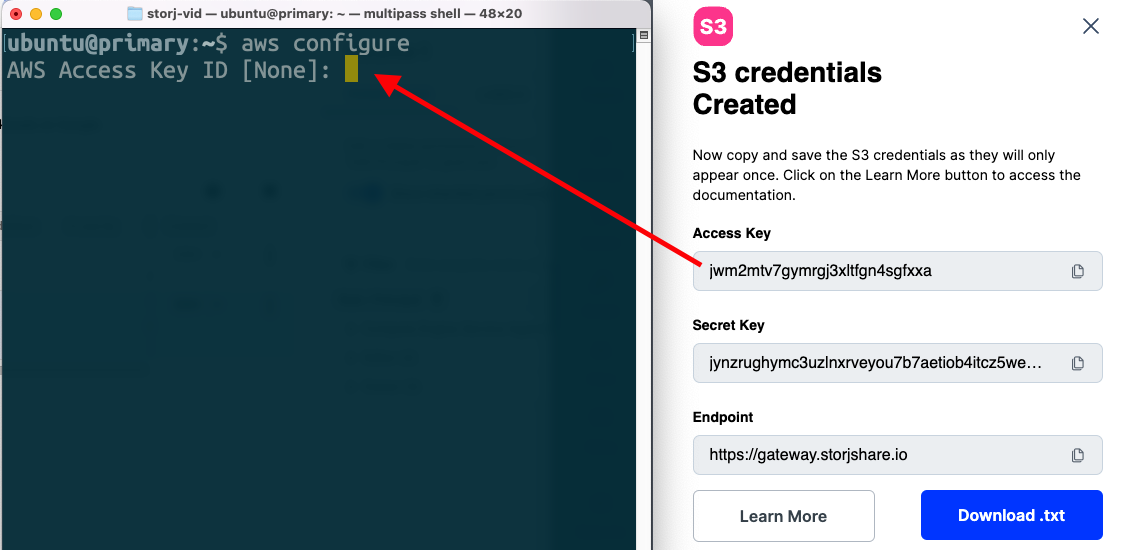Minimize terminal with yellow button
Viewport: 1136px width, 550px height.
click(x=36, y=14)
